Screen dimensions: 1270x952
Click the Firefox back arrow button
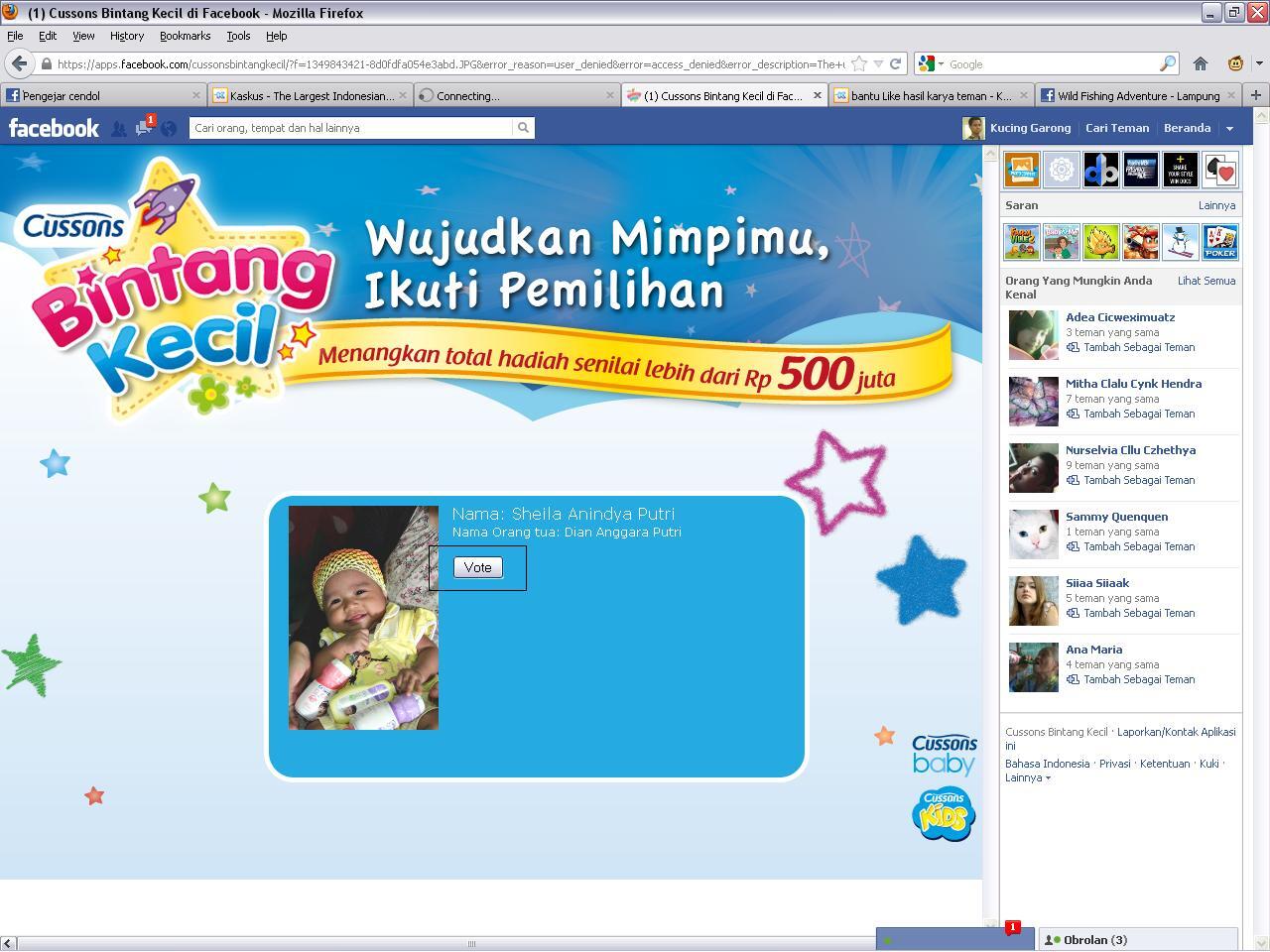[20, 63]
